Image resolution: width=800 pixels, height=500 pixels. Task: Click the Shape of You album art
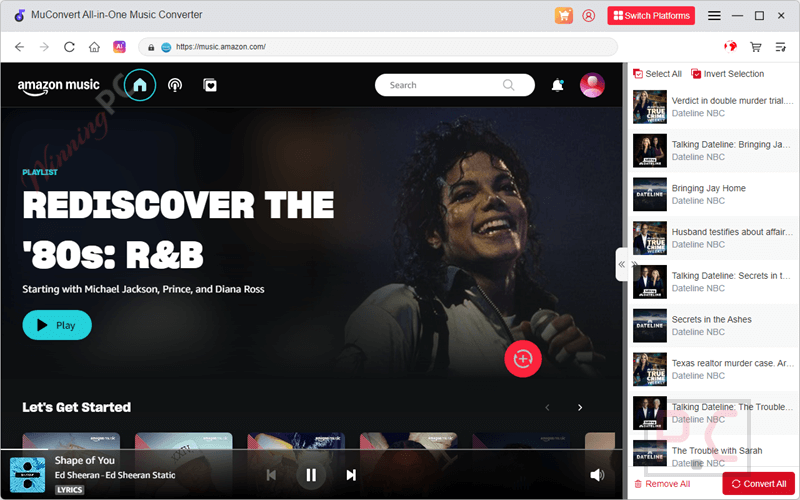point(27,475)
